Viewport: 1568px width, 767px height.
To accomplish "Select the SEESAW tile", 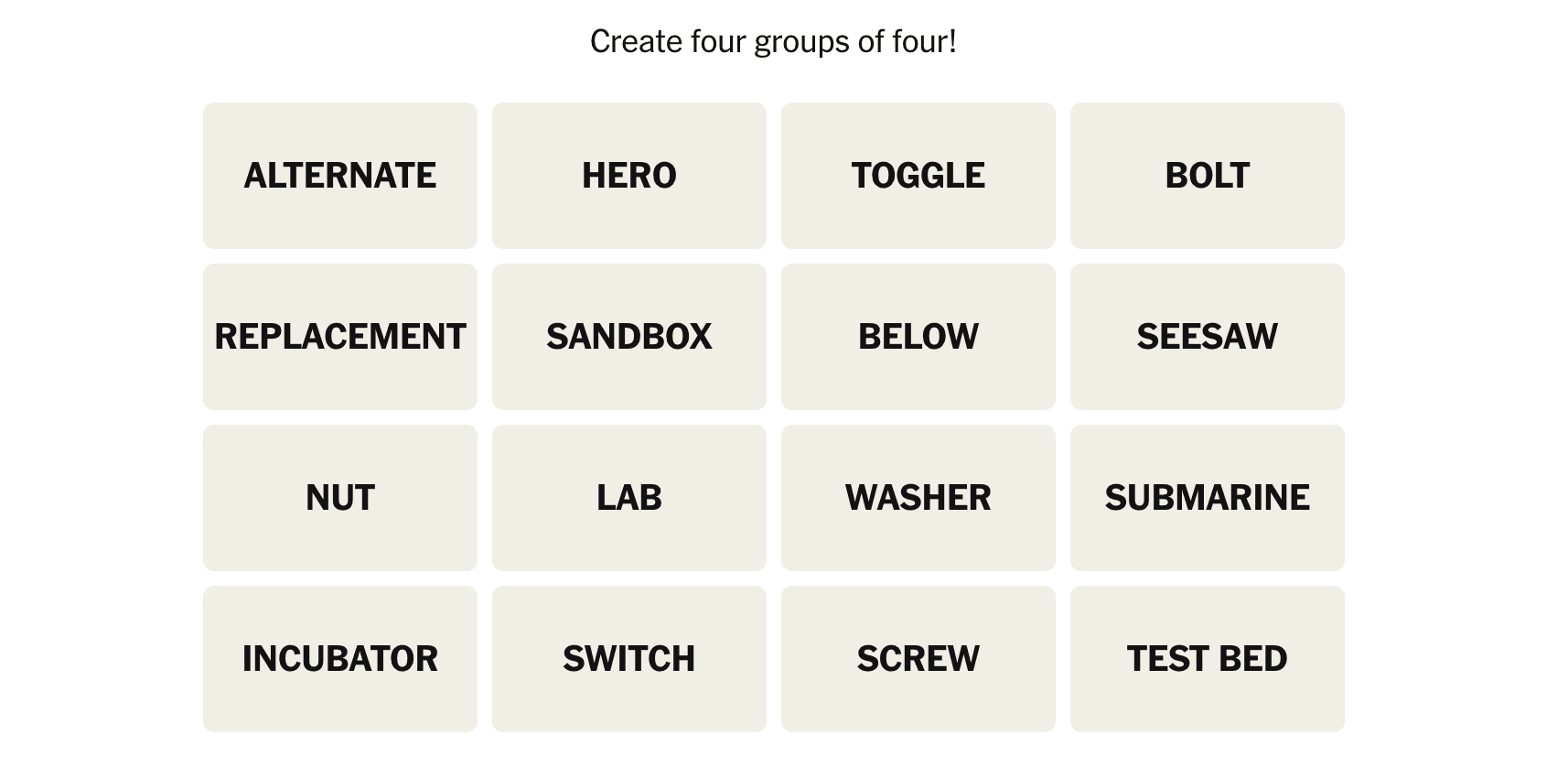I will [x=1207, y=337].
